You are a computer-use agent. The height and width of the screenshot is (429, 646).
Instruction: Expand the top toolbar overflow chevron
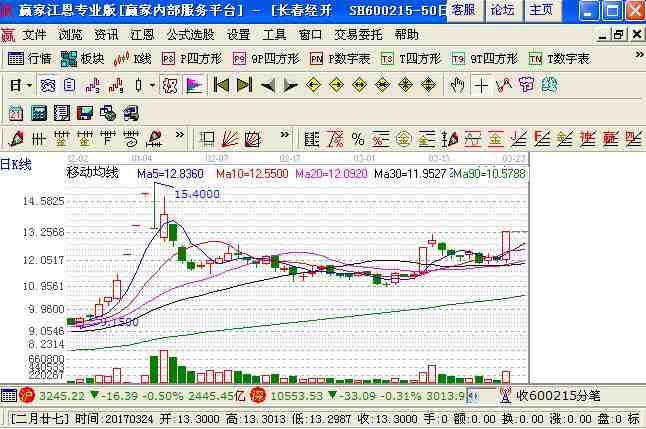(x=639, y=54)
